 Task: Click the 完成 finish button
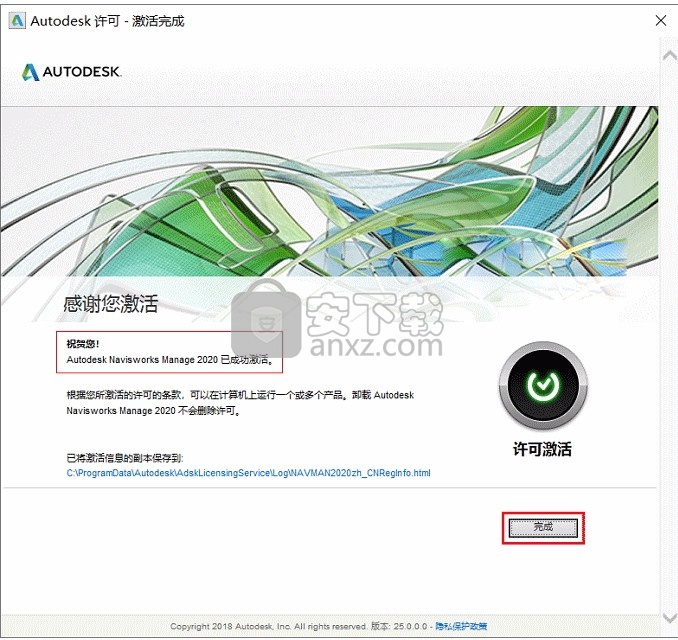543,528
